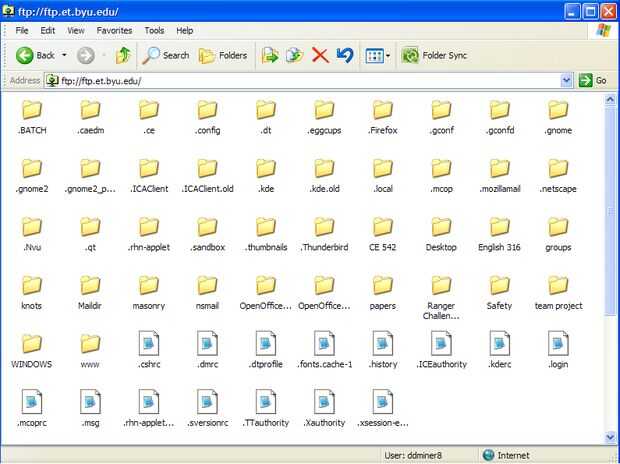
Task: Select the Desktop folder
Action: point(441,235)
